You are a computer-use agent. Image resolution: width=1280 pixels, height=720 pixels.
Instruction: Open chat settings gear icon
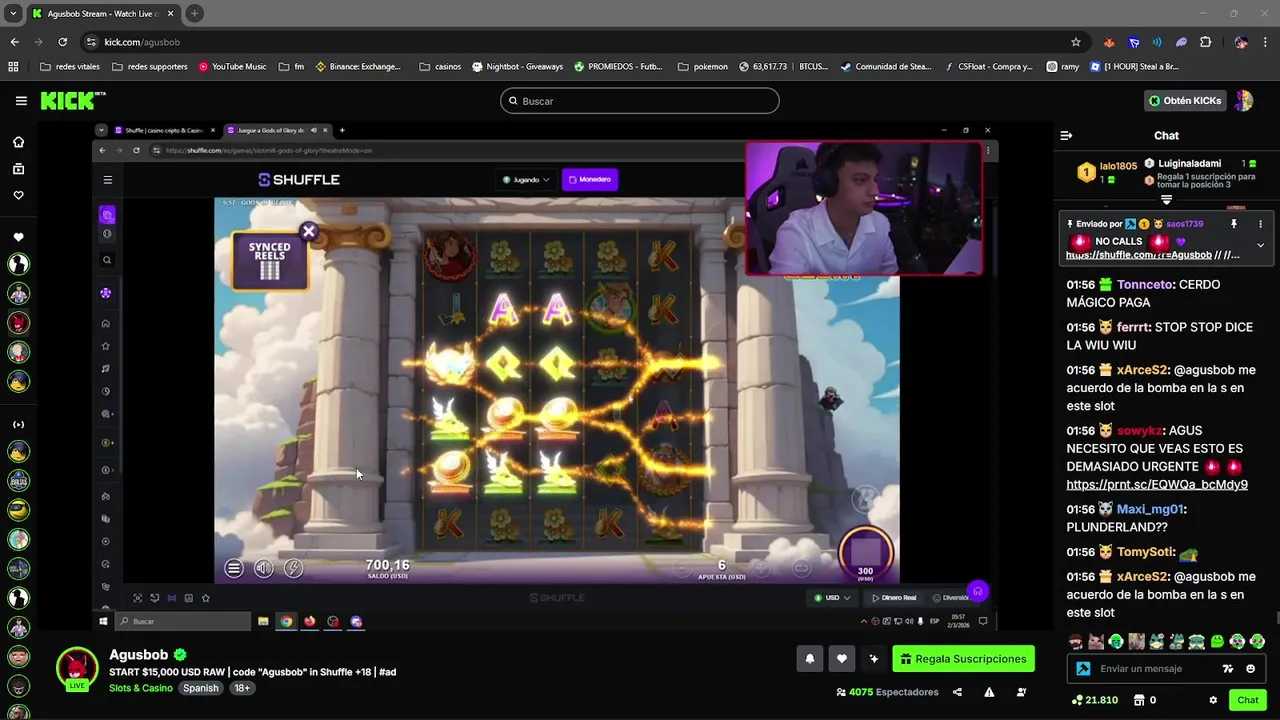tap(1213, 700)
